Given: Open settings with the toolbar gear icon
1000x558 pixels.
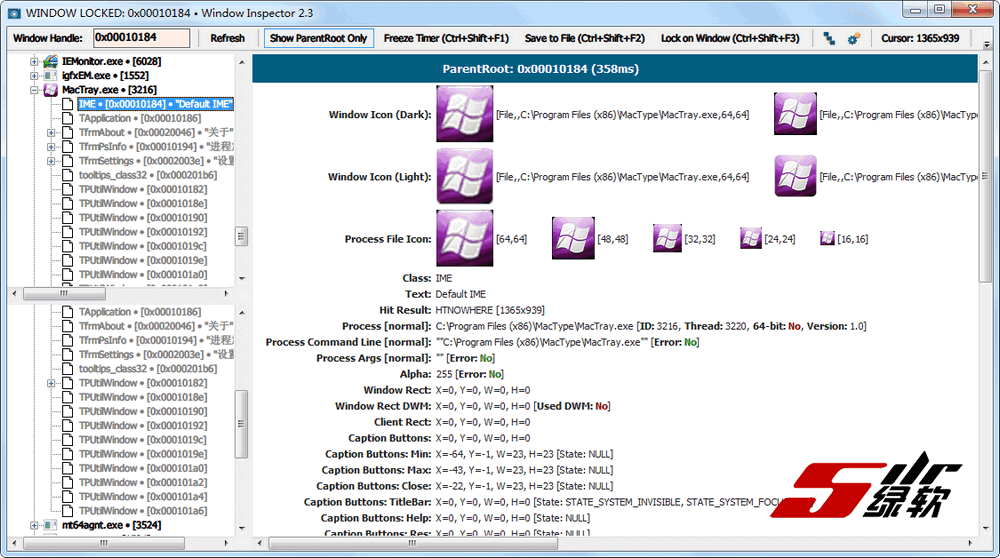Looking at the screenshot, I should tap(853, 38).
